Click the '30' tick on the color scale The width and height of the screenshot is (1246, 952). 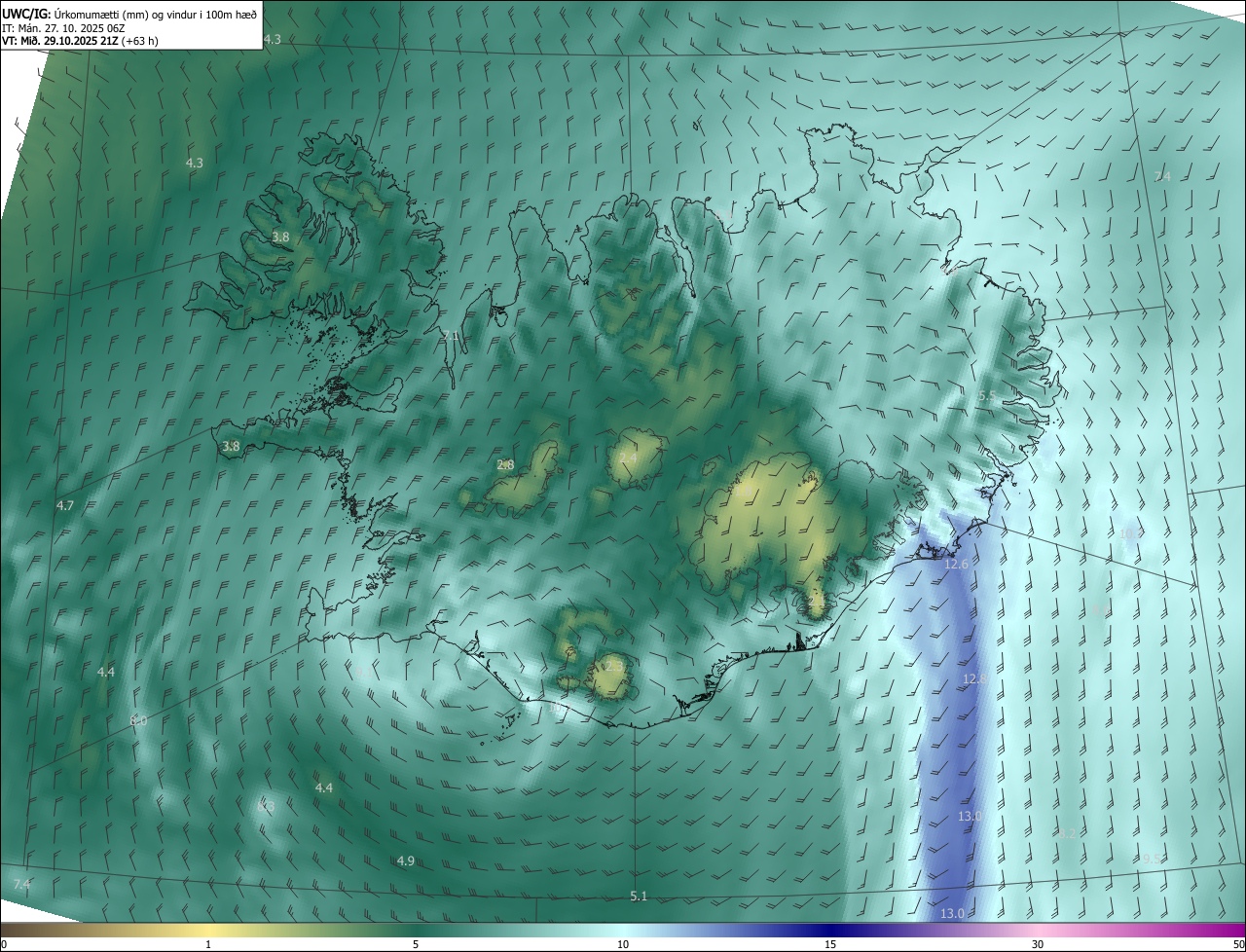[1038, 944]
